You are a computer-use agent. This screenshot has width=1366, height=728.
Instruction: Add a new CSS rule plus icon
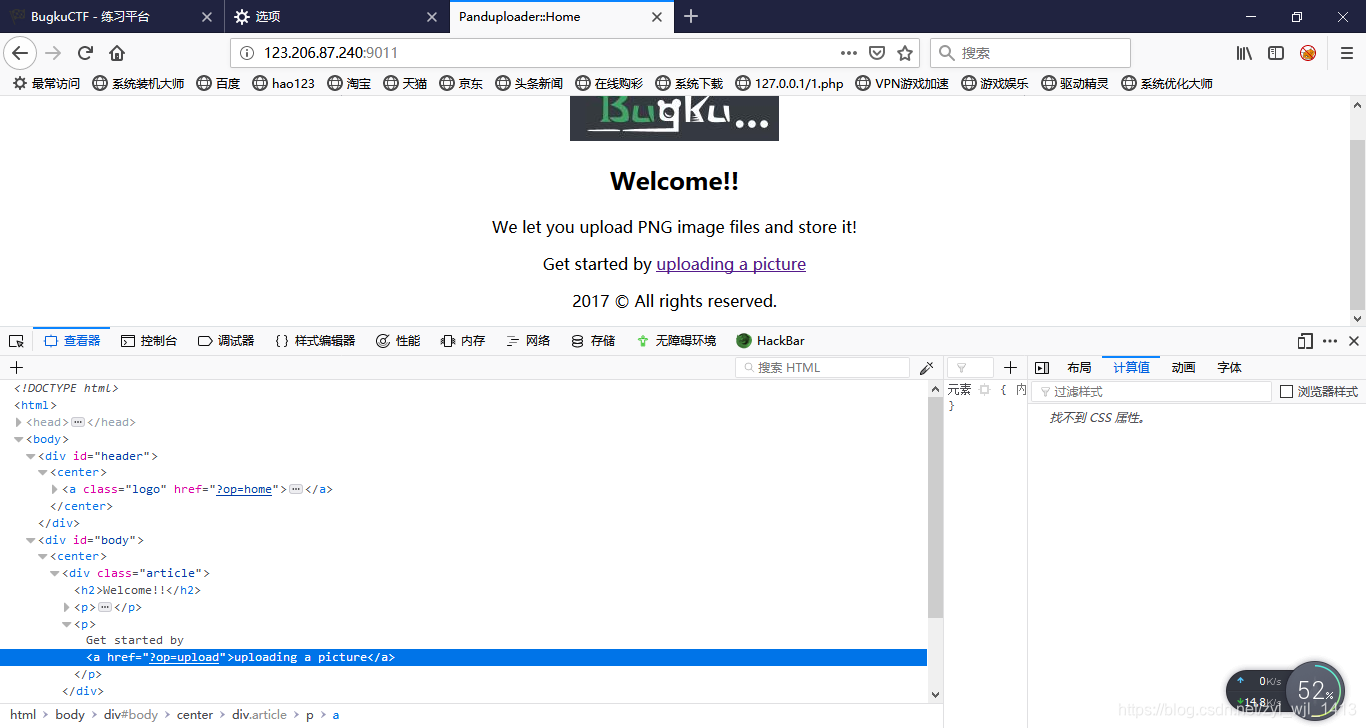click(x=1010, y=367)
